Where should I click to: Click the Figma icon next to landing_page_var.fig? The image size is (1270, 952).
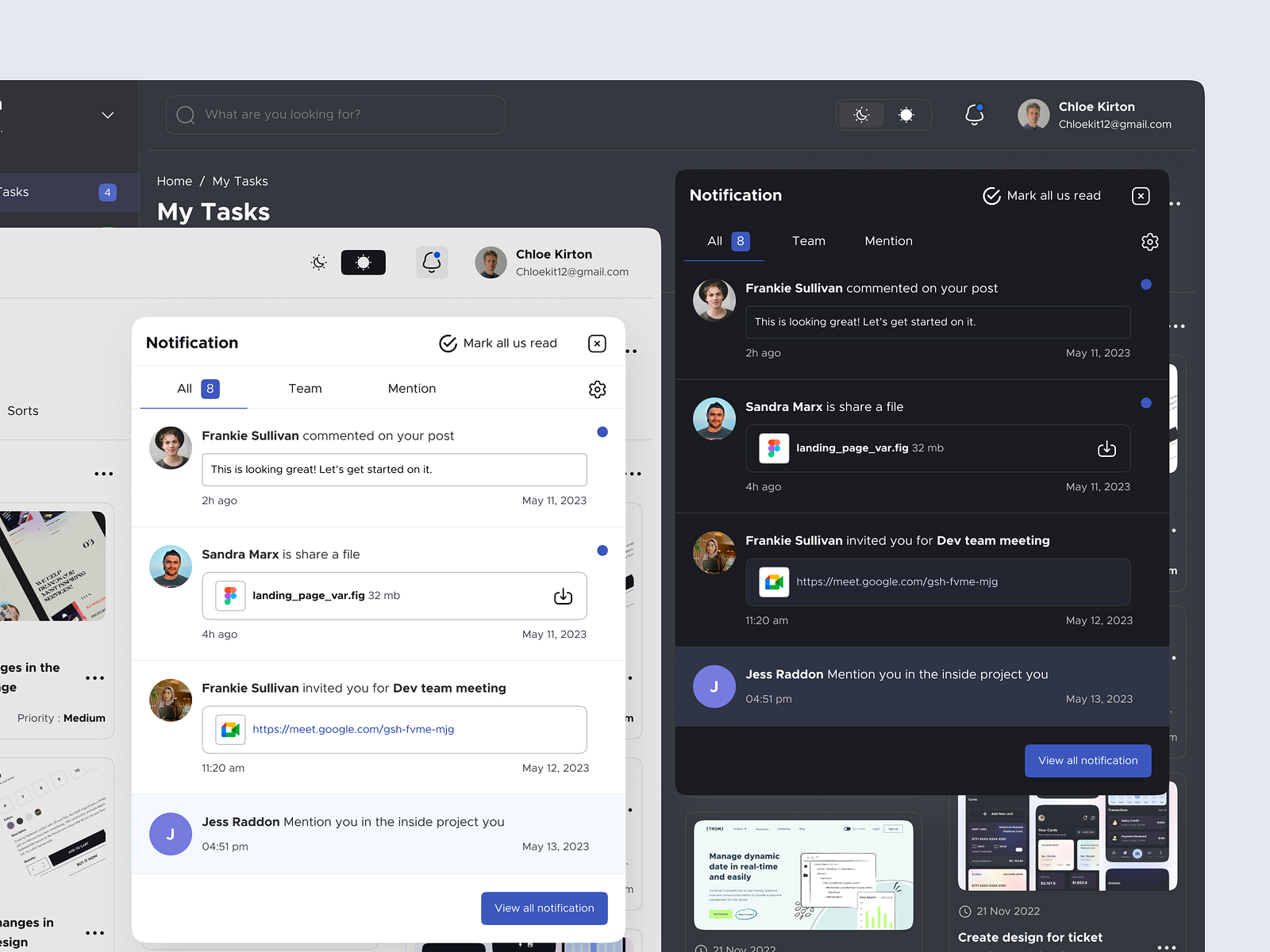coord(229,596)
